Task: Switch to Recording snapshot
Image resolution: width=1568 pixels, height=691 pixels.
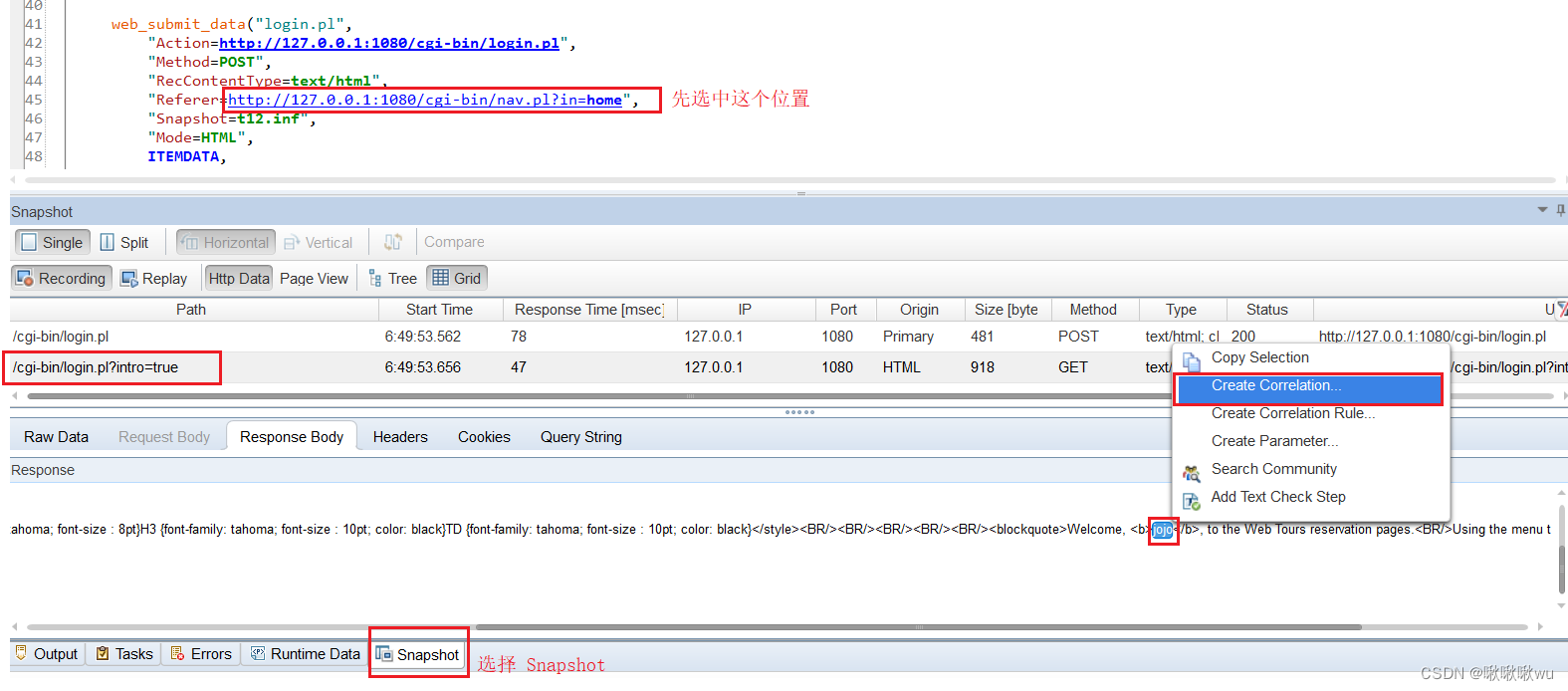Action: [62, 279]
